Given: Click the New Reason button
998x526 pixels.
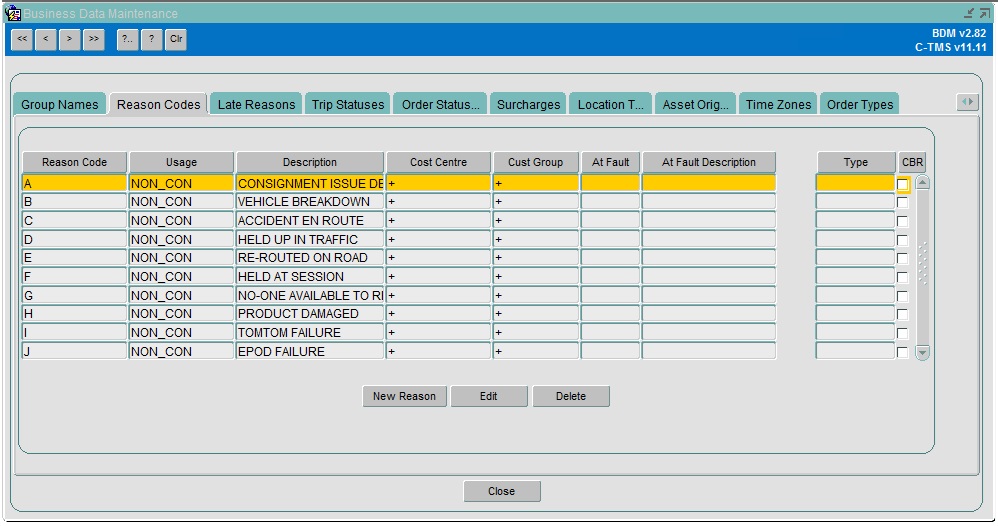Looking at the screenshot, I should pos(404,396).
